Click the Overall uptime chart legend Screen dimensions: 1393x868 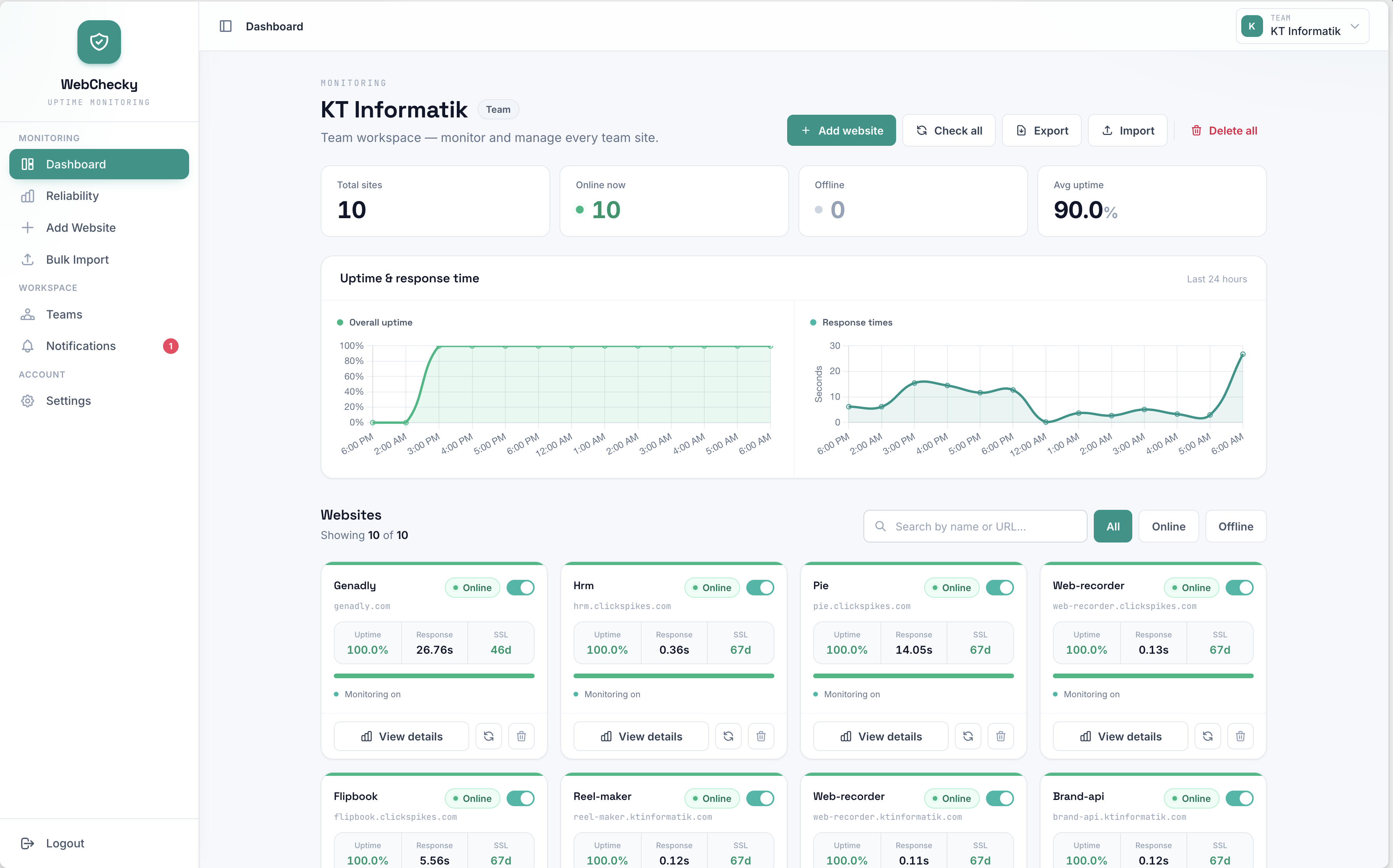coord(375,322)
